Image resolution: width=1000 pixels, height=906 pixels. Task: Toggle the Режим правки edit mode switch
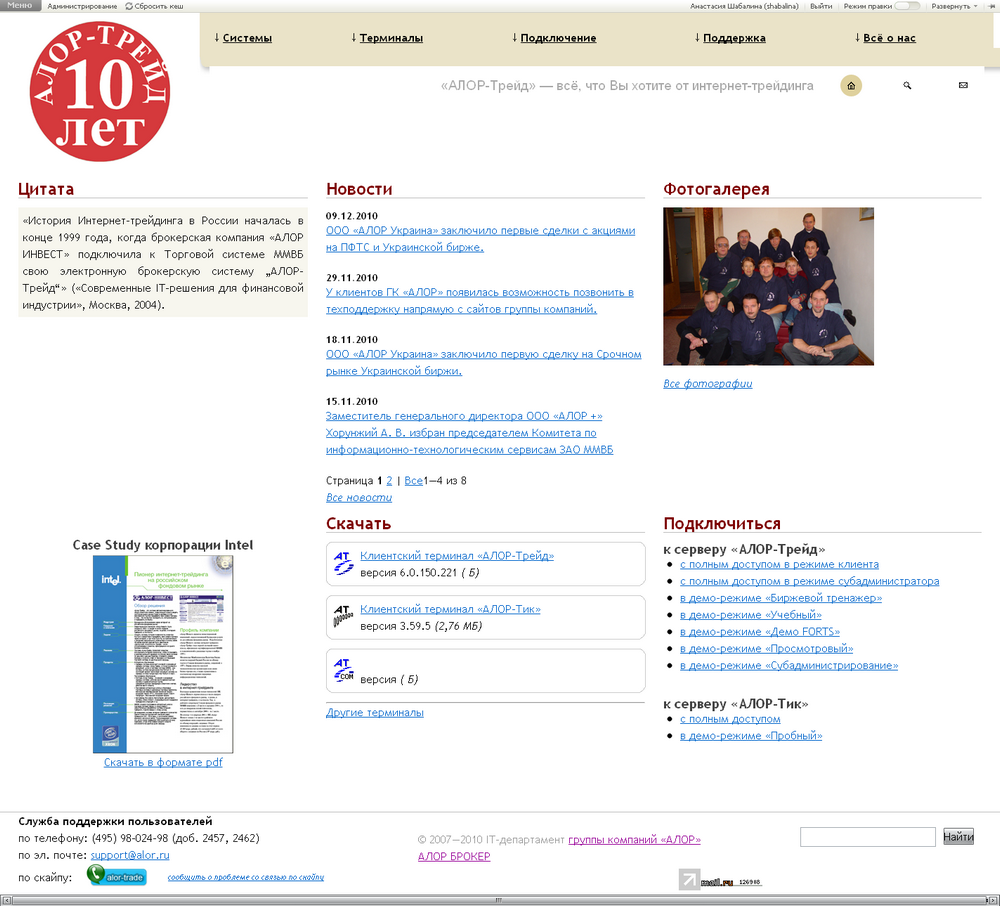(x=907, y=6)
